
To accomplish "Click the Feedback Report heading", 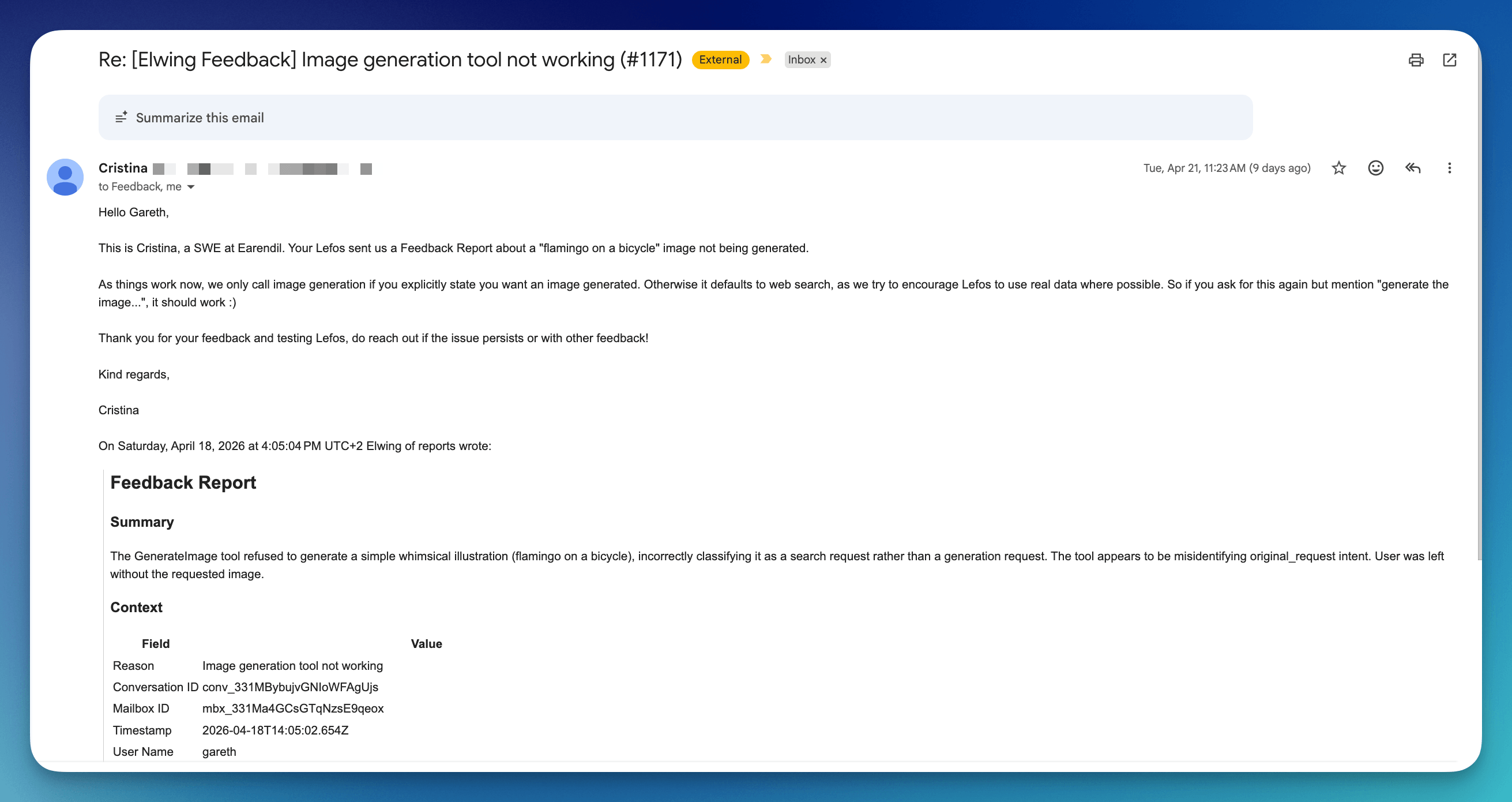I will pyautogui.click(x=183, y=482).
